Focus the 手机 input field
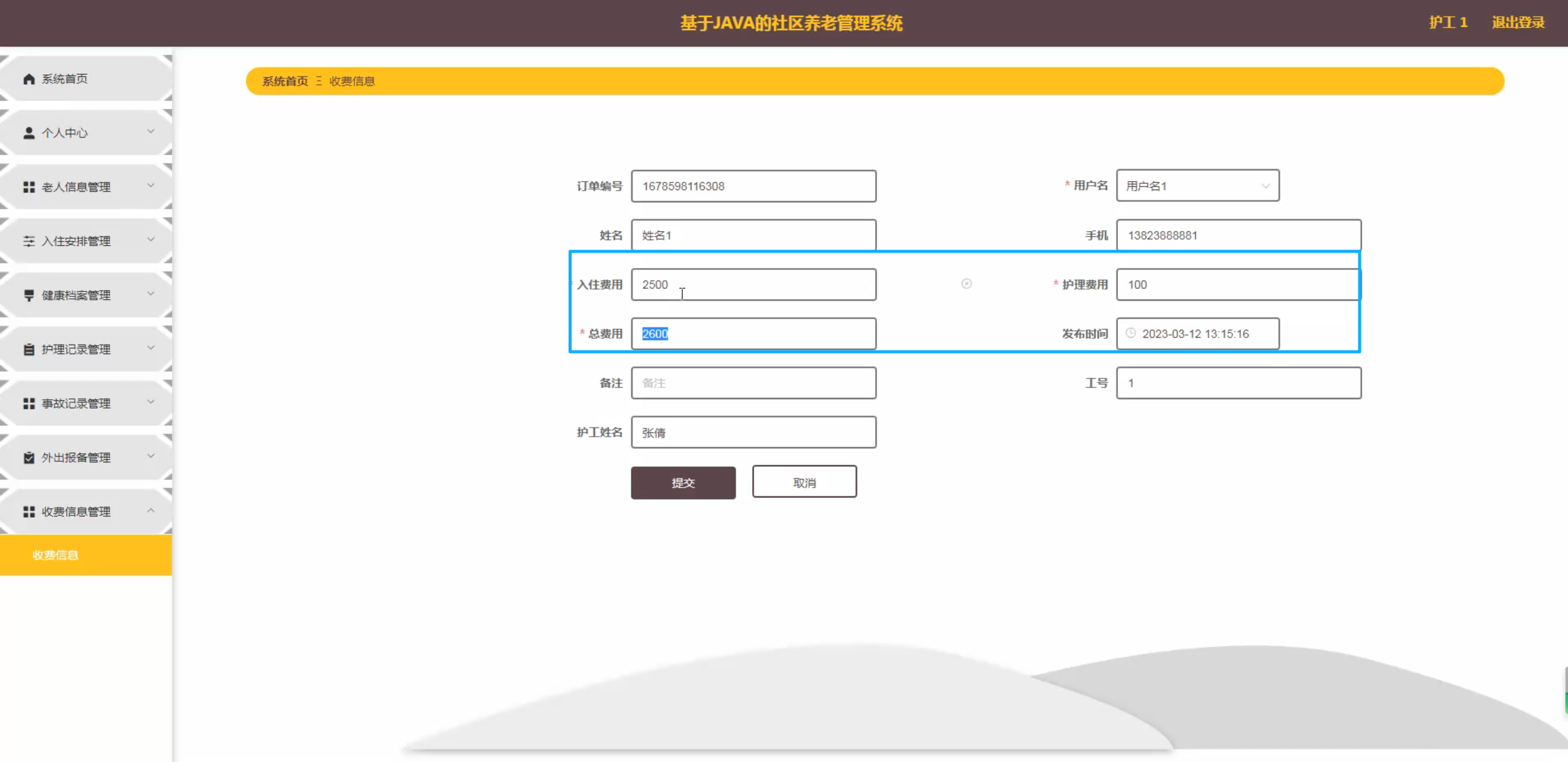1568x762 pixels. [1239, 234]
